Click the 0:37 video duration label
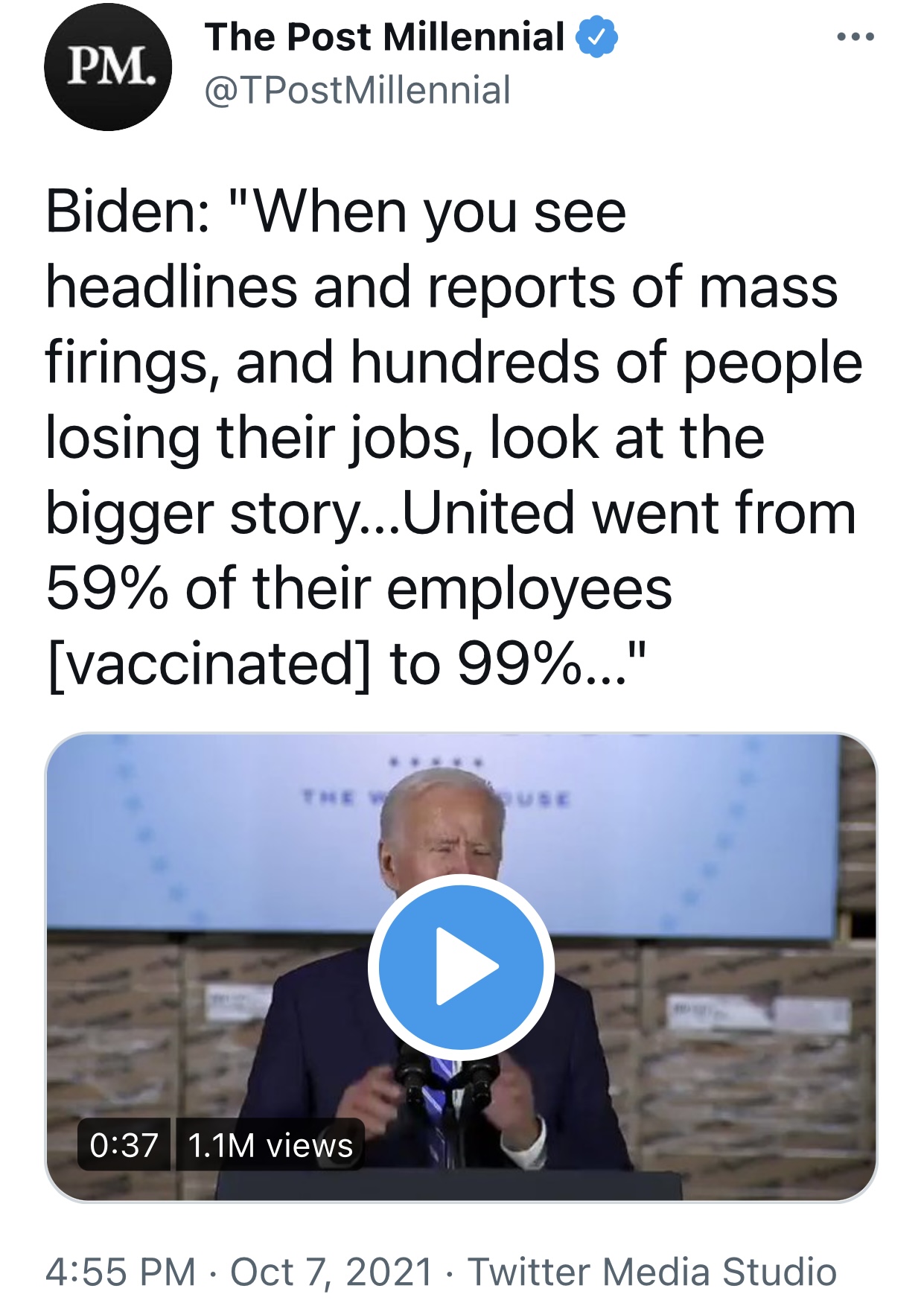Image resolution: width=924 pixels, height=1303 pixels. pos(124,1145)
